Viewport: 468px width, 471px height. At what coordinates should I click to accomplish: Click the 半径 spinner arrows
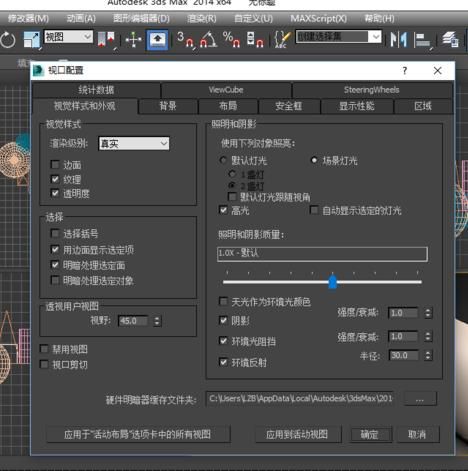tap(428, 355)
